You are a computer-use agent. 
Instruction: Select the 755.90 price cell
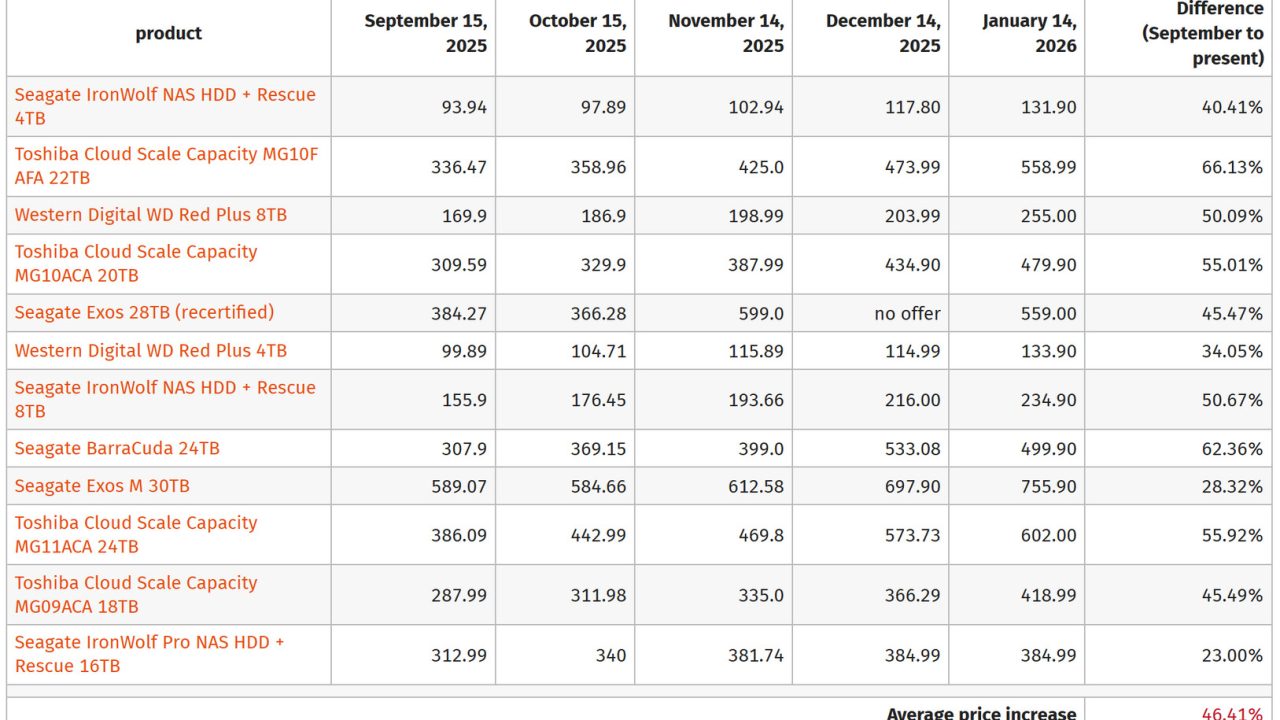pyautogui.click(x=1048, y=486)
